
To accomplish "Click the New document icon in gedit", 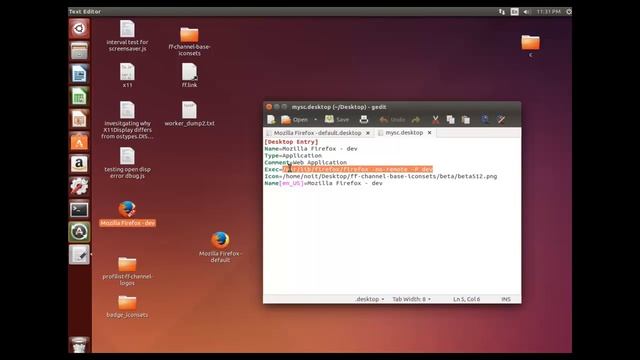I will click(x=271, y=120).
